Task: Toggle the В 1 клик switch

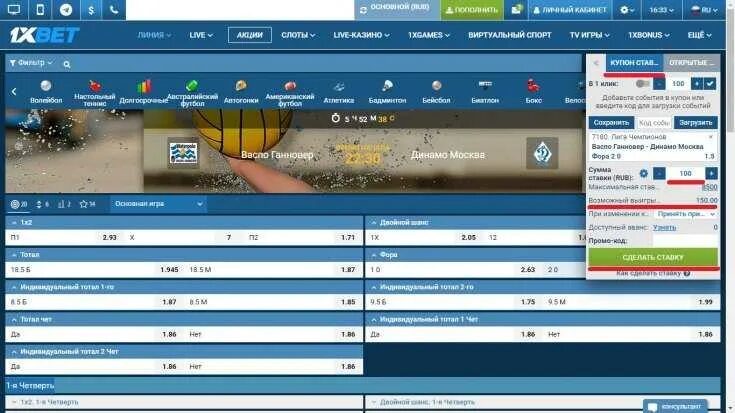Action: pyautogui.click(x=642, y=84)
